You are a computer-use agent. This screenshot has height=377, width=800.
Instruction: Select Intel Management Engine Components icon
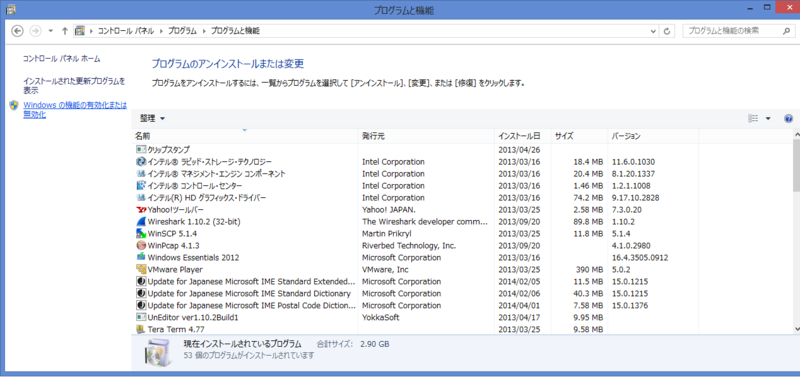pos(141,173)
